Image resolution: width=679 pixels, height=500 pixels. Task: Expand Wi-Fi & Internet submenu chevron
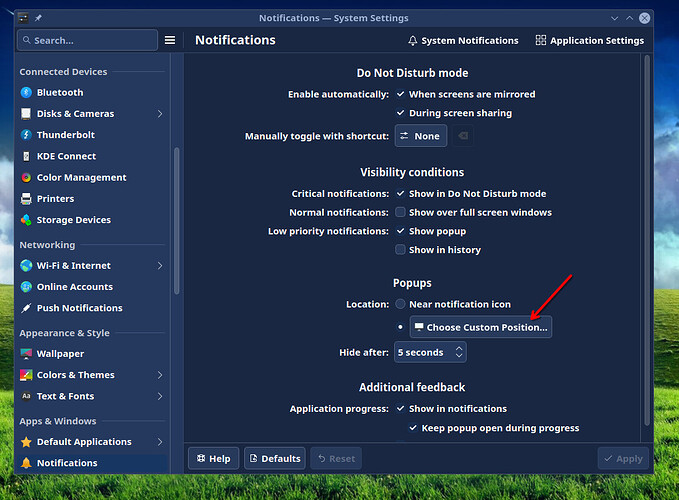click(160, 265)
